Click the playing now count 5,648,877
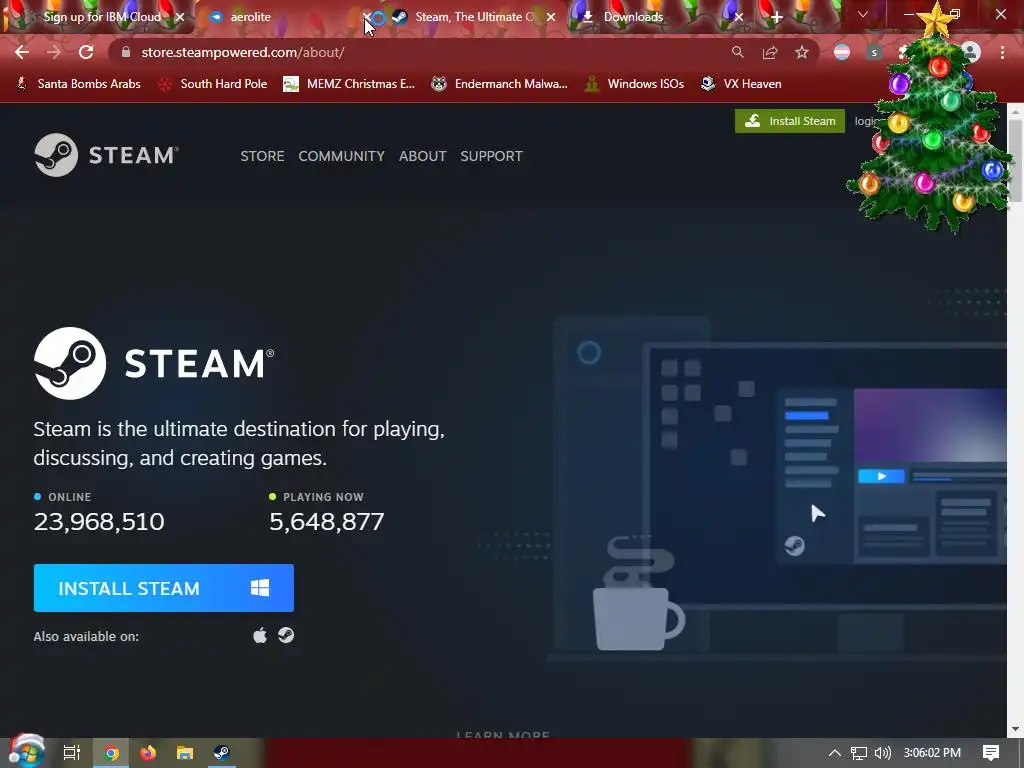 point(327,521)
